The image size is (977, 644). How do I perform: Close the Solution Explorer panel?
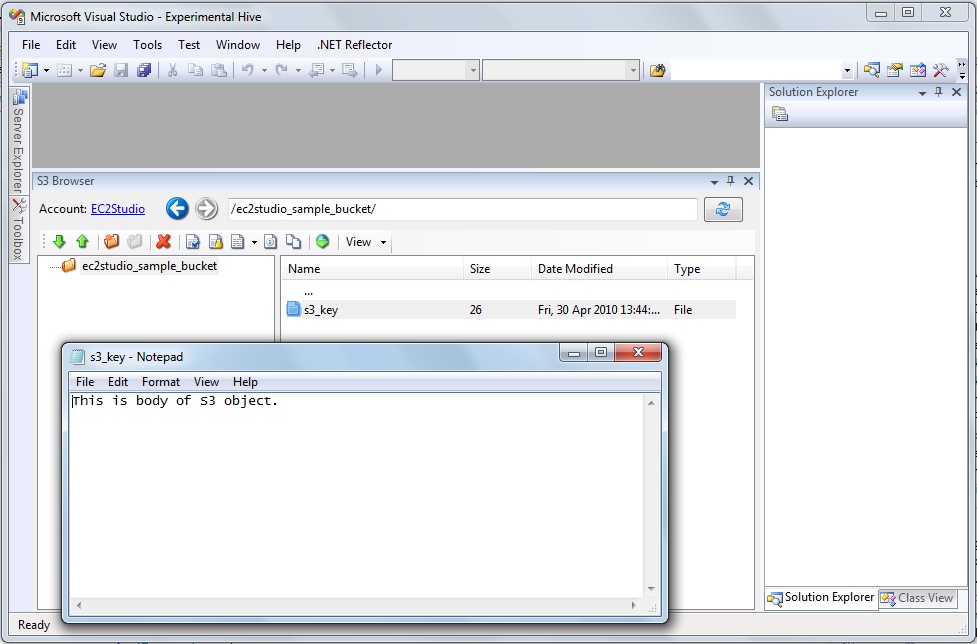(957, 92)
